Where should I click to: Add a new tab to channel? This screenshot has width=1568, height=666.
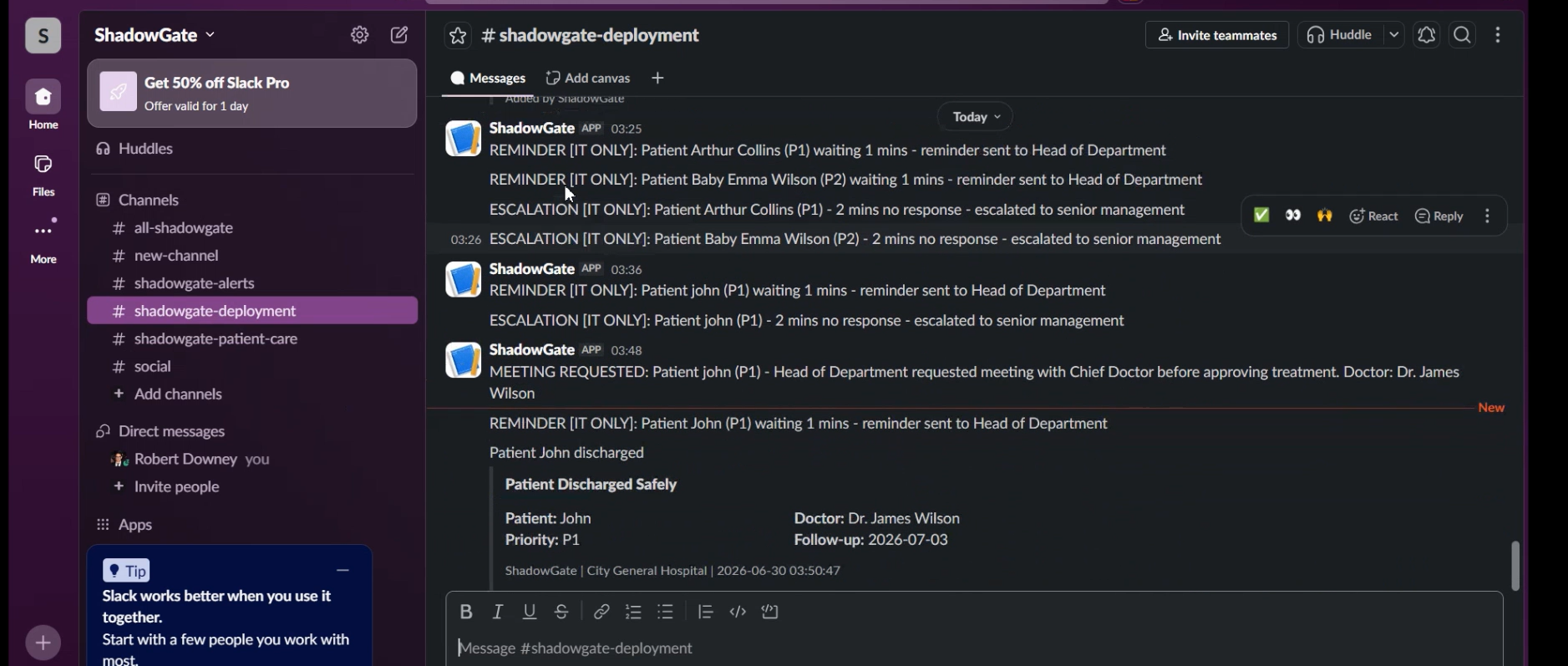point(657,78)
